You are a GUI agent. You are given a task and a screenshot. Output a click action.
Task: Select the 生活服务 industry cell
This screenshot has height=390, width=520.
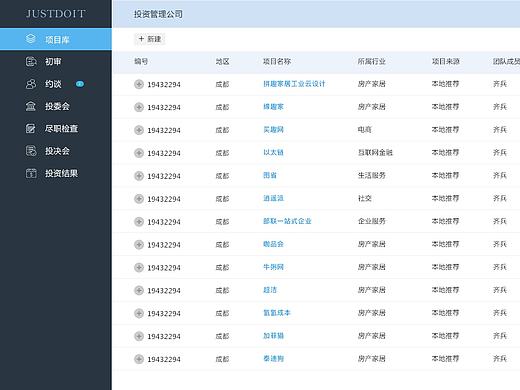[x=372, y=175]
